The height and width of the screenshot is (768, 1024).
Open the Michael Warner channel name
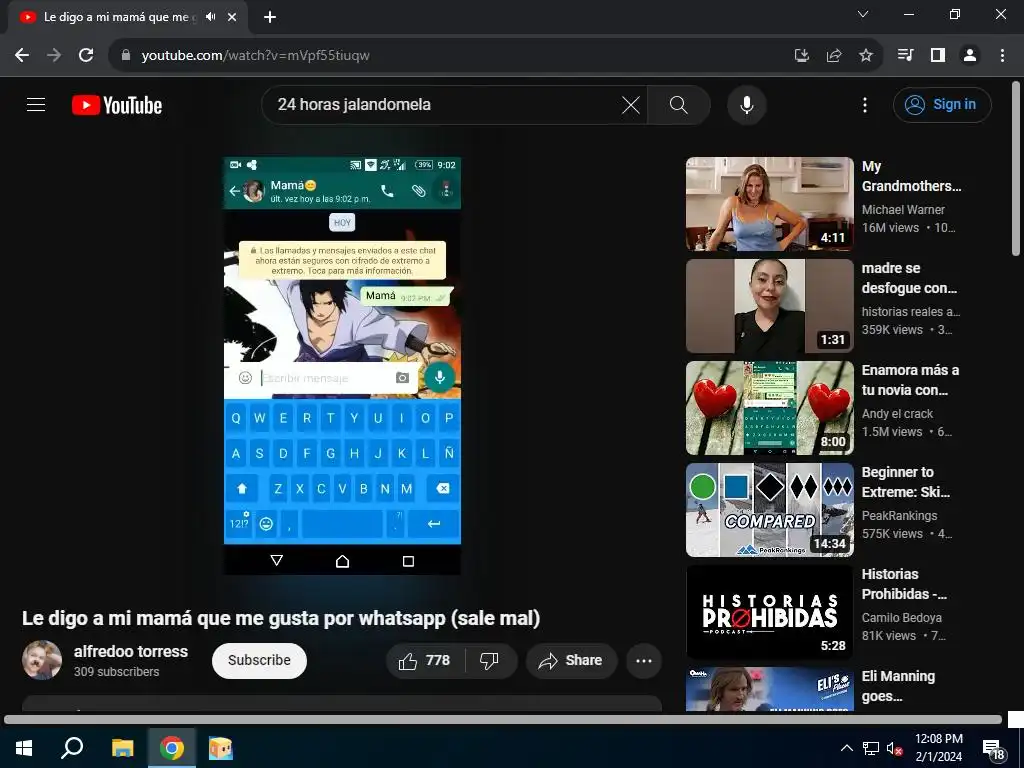903,210
